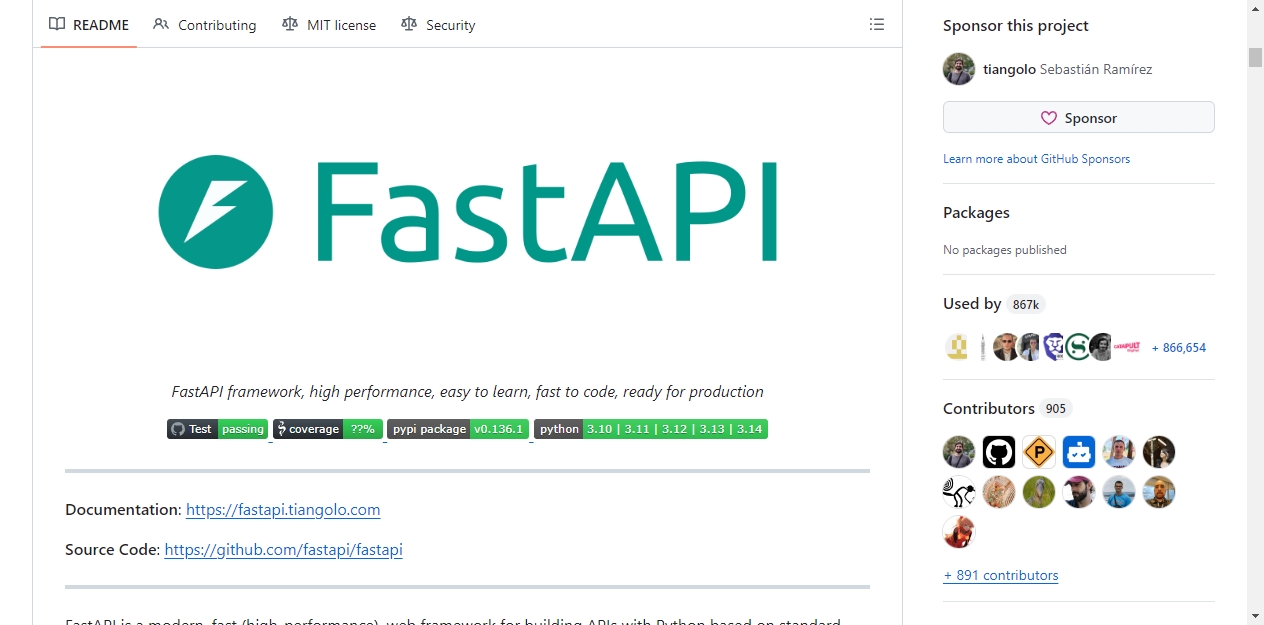Click the 'No packages published' text
The image size is (1264, 625).
(x=1005, y=250)
